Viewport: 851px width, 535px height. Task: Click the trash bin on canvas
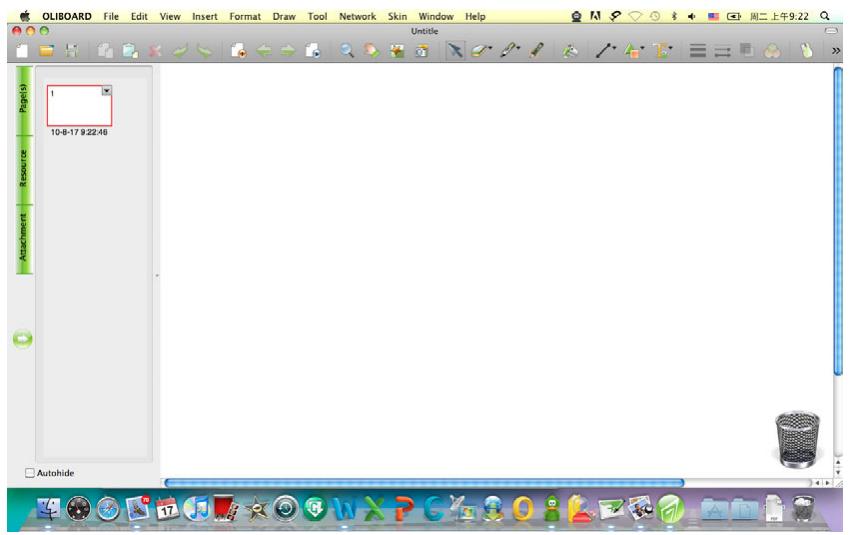point(797,439)
